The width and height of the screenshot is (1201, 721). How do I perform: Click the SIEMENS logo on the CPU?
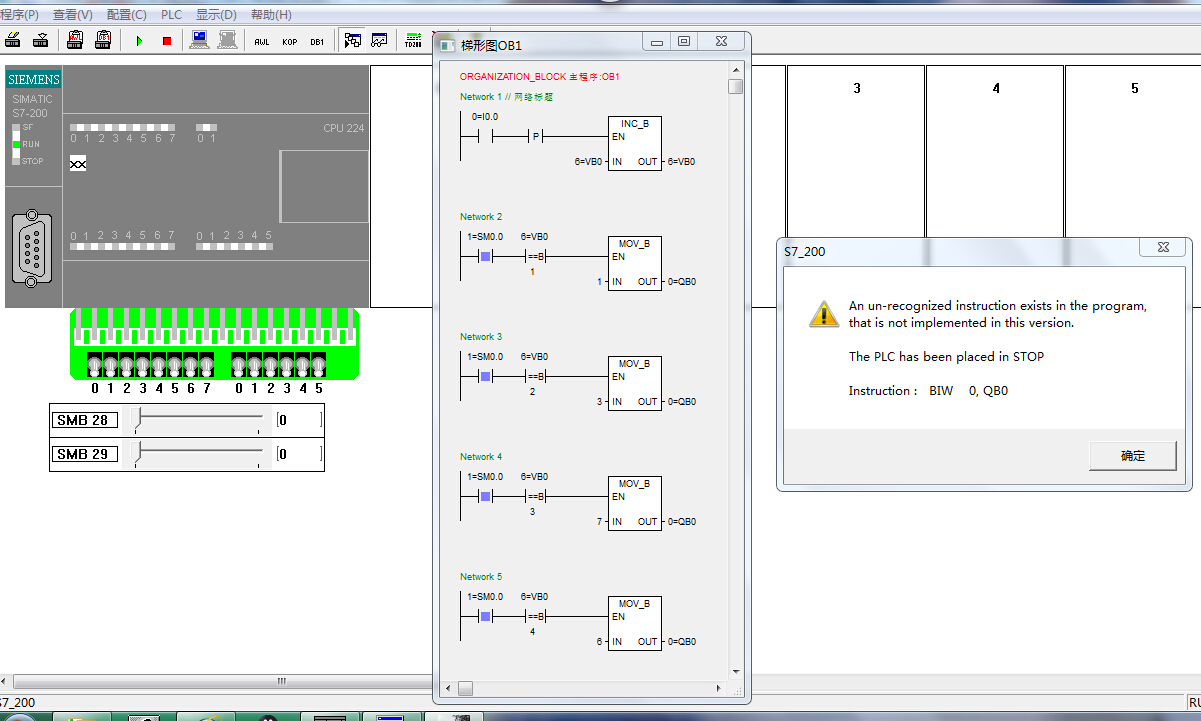(34, 80)
